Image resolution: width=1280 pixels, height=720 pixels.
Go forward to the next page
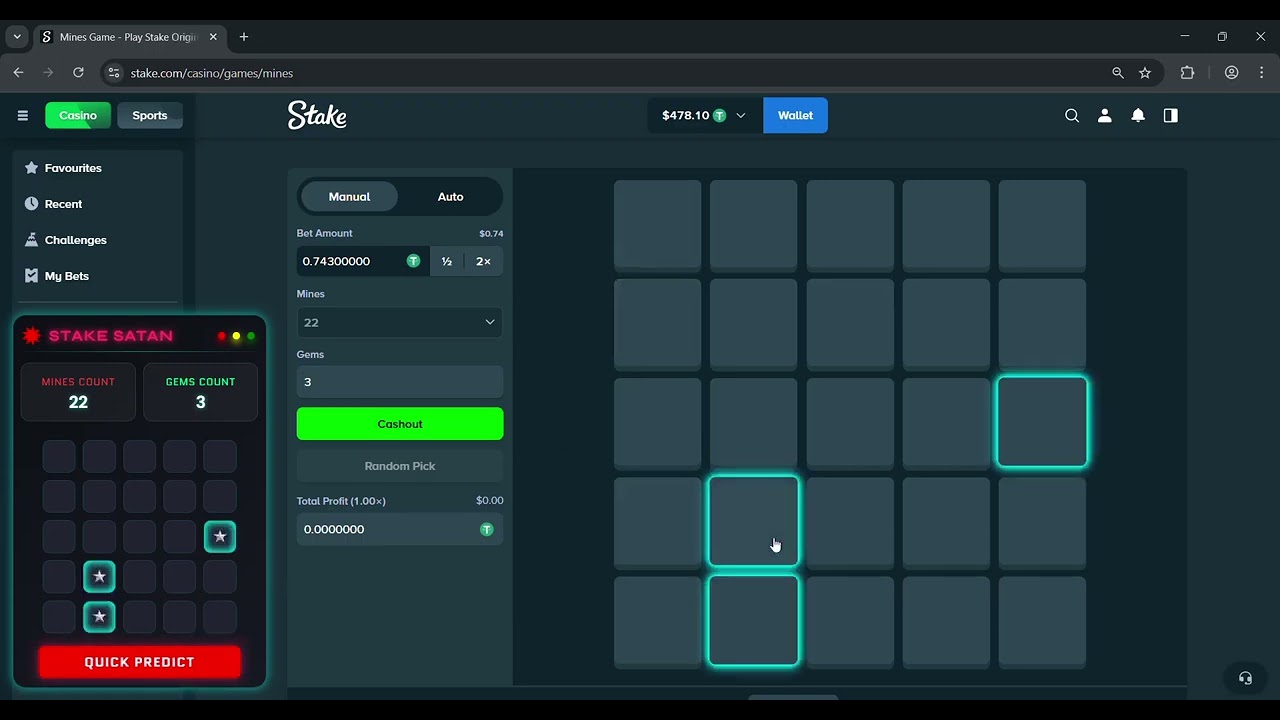click(x=48, y=73)
